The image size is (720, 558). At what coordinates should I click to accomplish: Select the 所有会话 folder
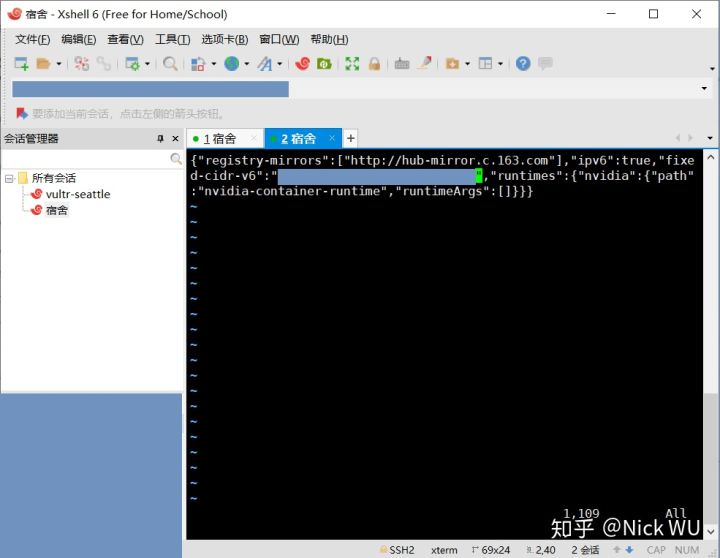(x=54, y=178)
